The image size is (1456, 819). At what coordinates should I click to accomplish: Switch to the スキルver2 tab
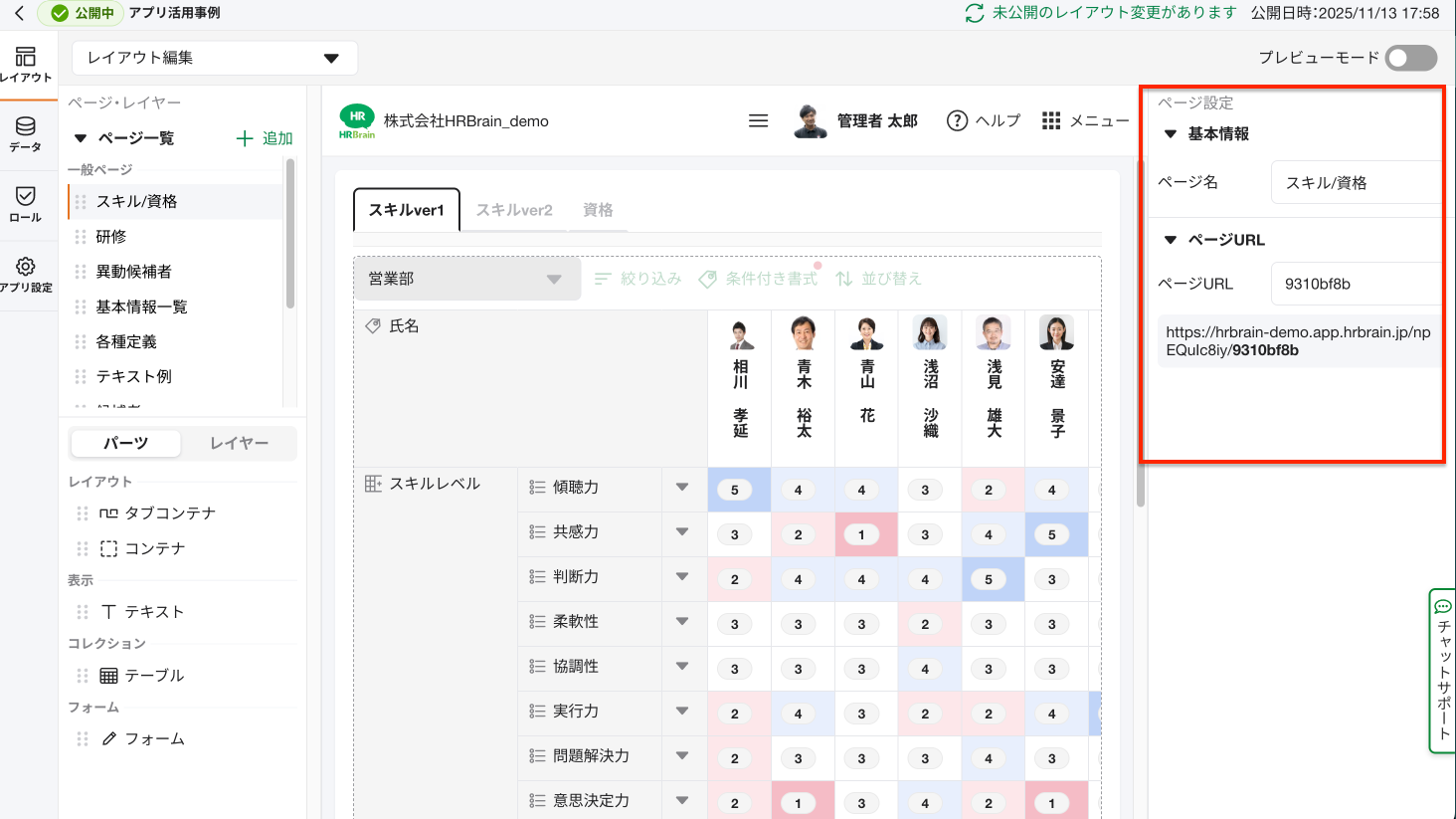(513, 210)
